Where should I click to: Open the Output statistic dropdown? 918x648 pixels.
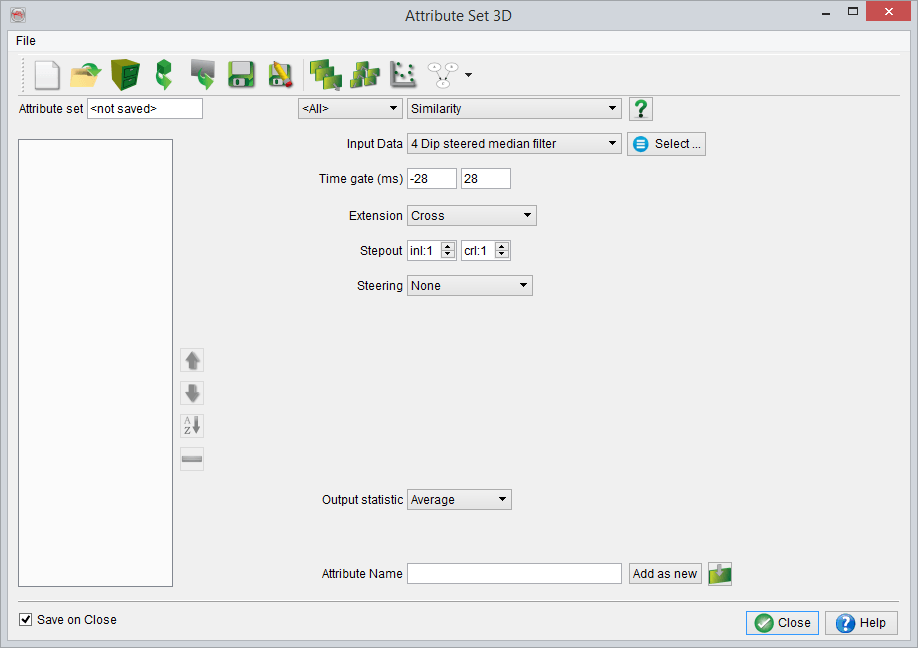[x=459, y=500]
